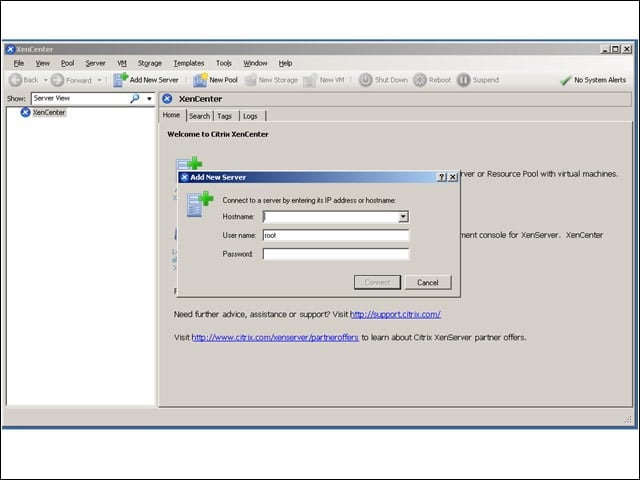Screen dimensions: 640x480
Task: Open the Help menu
Action: [285, 63]
